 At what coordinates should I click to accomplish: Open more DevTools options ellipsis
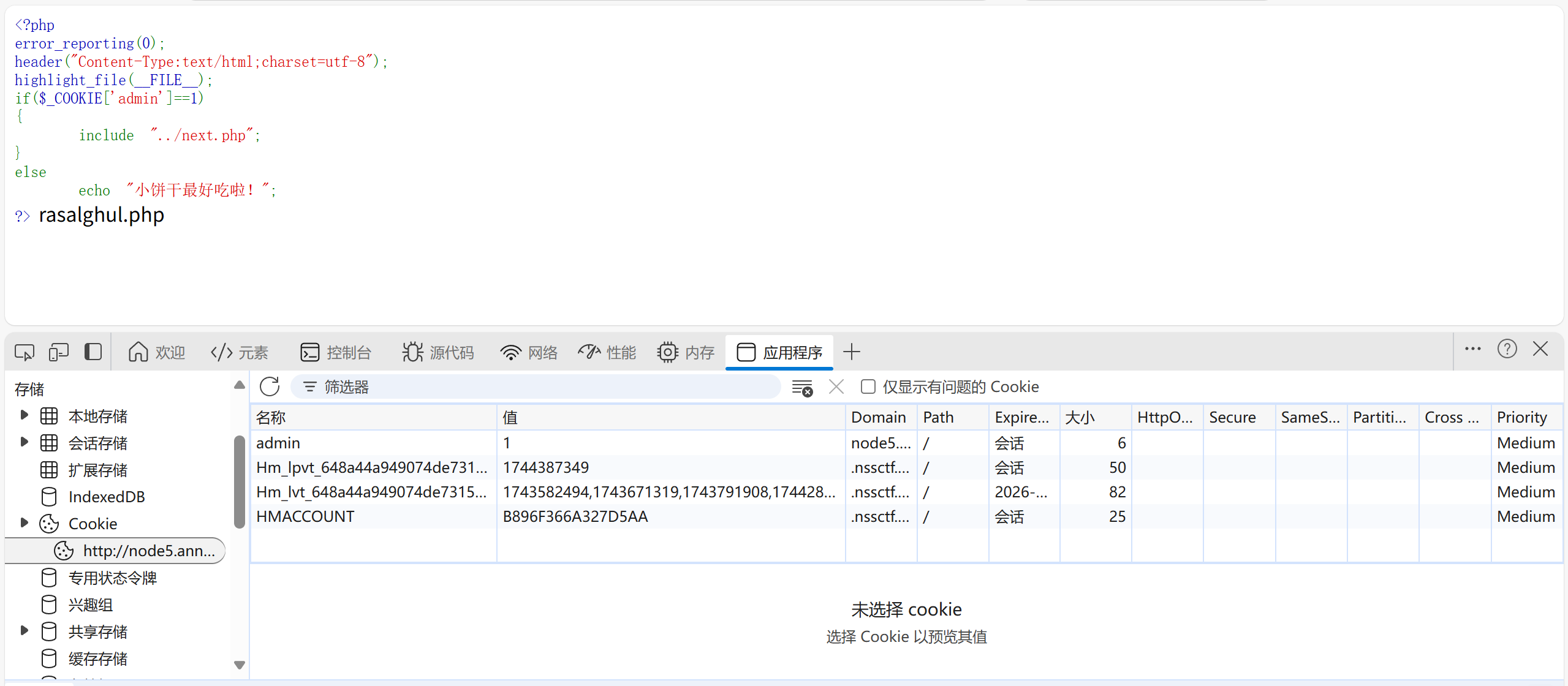[x=1472, y=349]
